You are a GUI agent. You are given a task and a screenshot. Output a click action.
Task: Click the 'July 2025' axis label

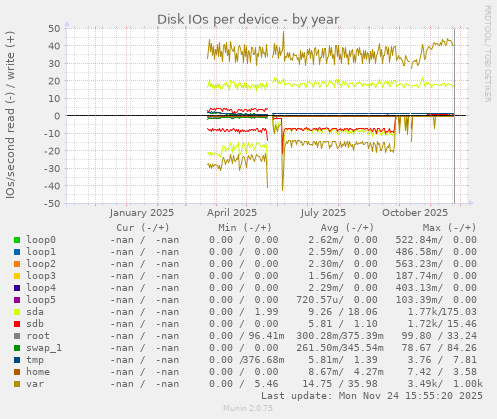tap(323, 213)
